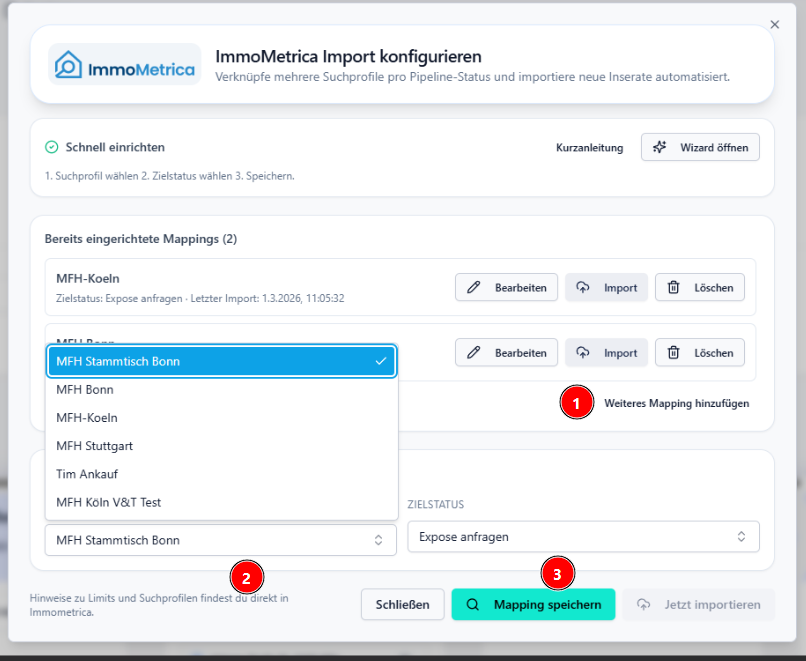Click the sparkle icon on Wizard öffnen
The height and width of the screenshot is (661, 806).
point(659,147)
